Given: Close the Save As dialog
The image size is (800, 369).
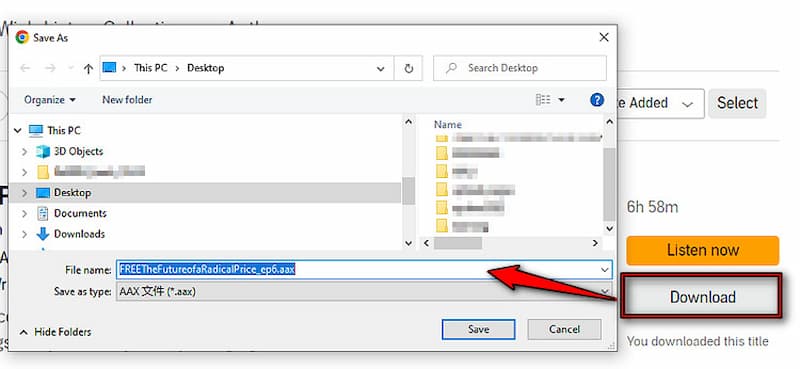Looking at the screenshot, I should tap(604, 37).
